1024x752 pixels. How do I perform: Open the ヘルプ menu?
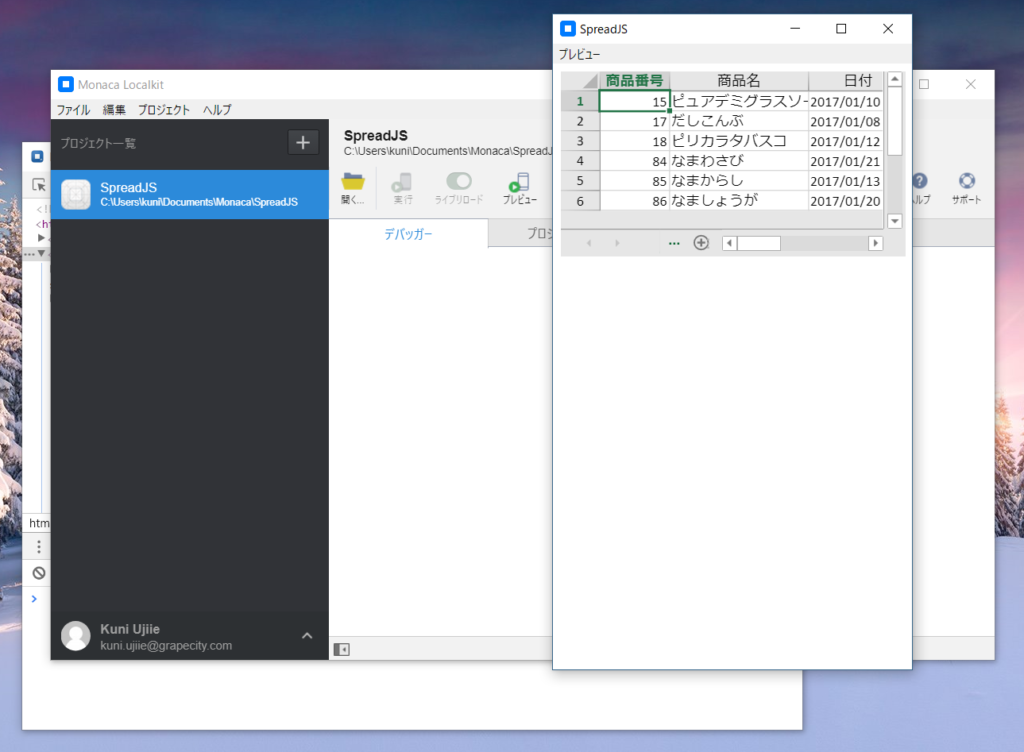(217, 110)
